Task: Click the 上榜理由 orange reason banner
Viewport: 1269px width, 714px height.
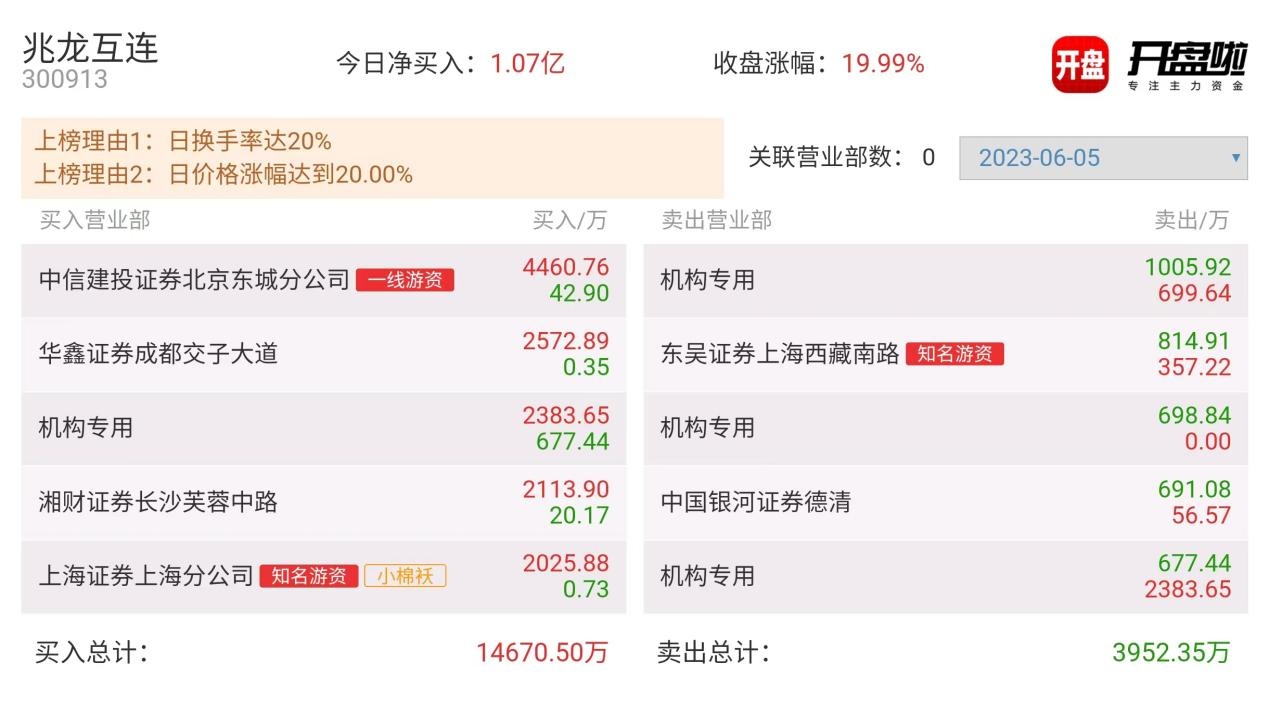Action: (371, 158)
